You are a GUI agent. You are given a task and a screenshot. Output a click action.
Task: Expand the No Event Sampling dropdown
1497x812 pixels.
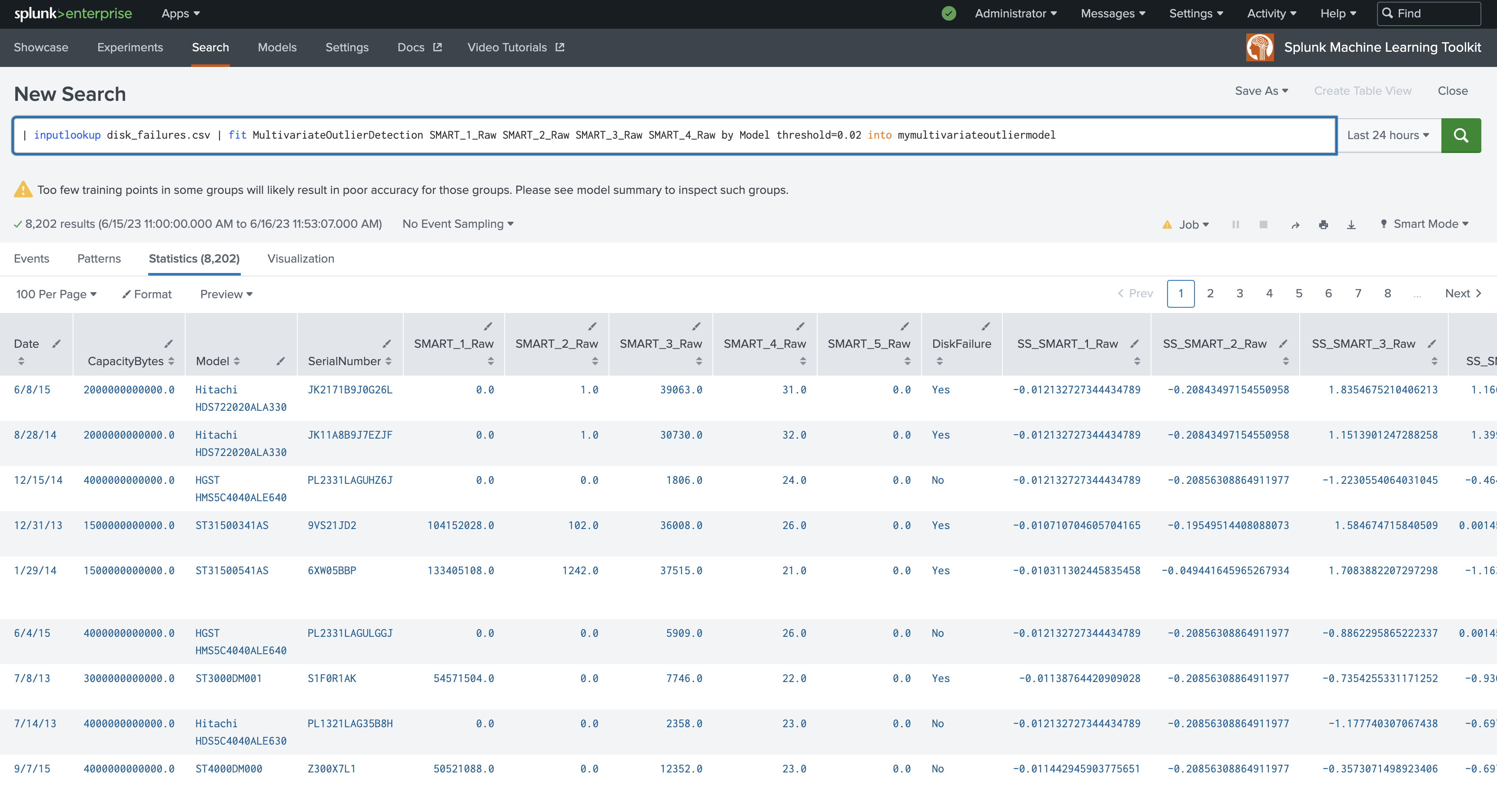click(458, 224)
